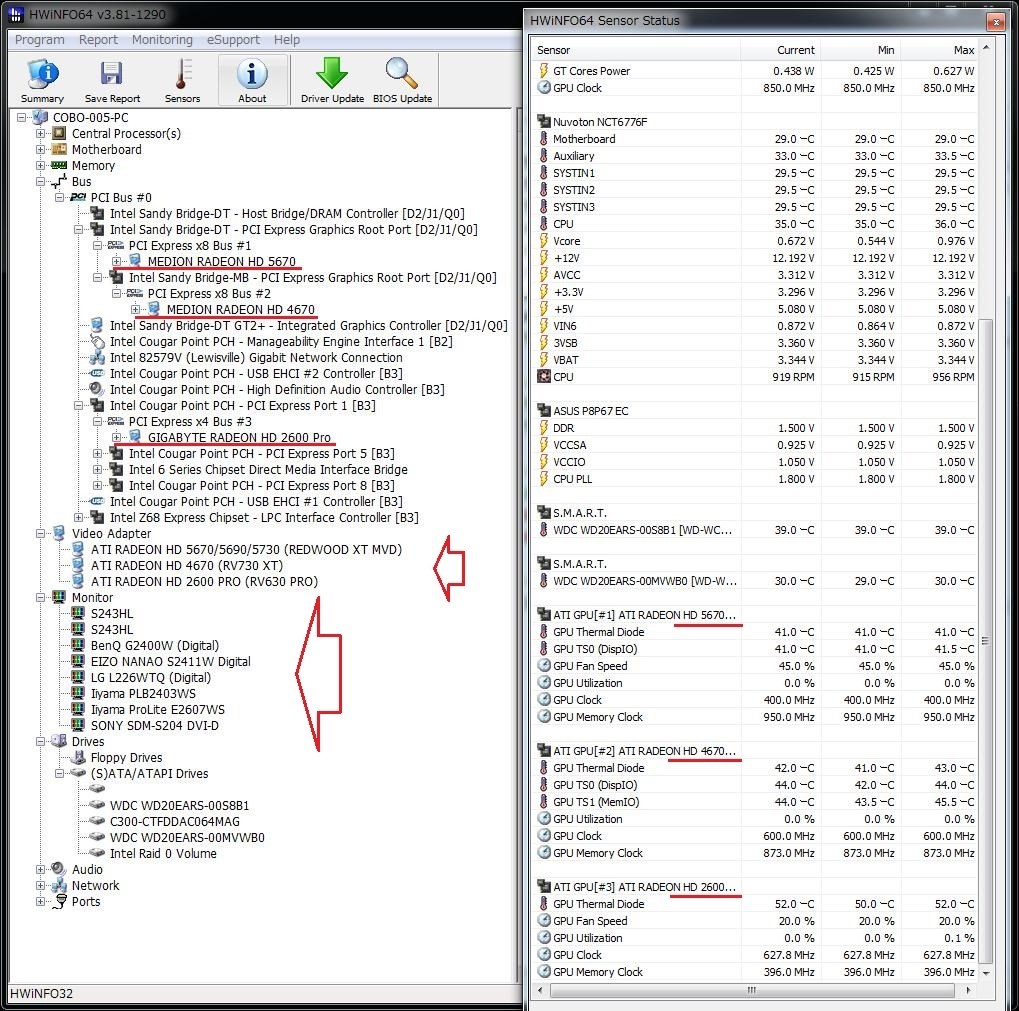
Task: Open the Help menu
Action: pyautogui.click(x=287, y=40)
